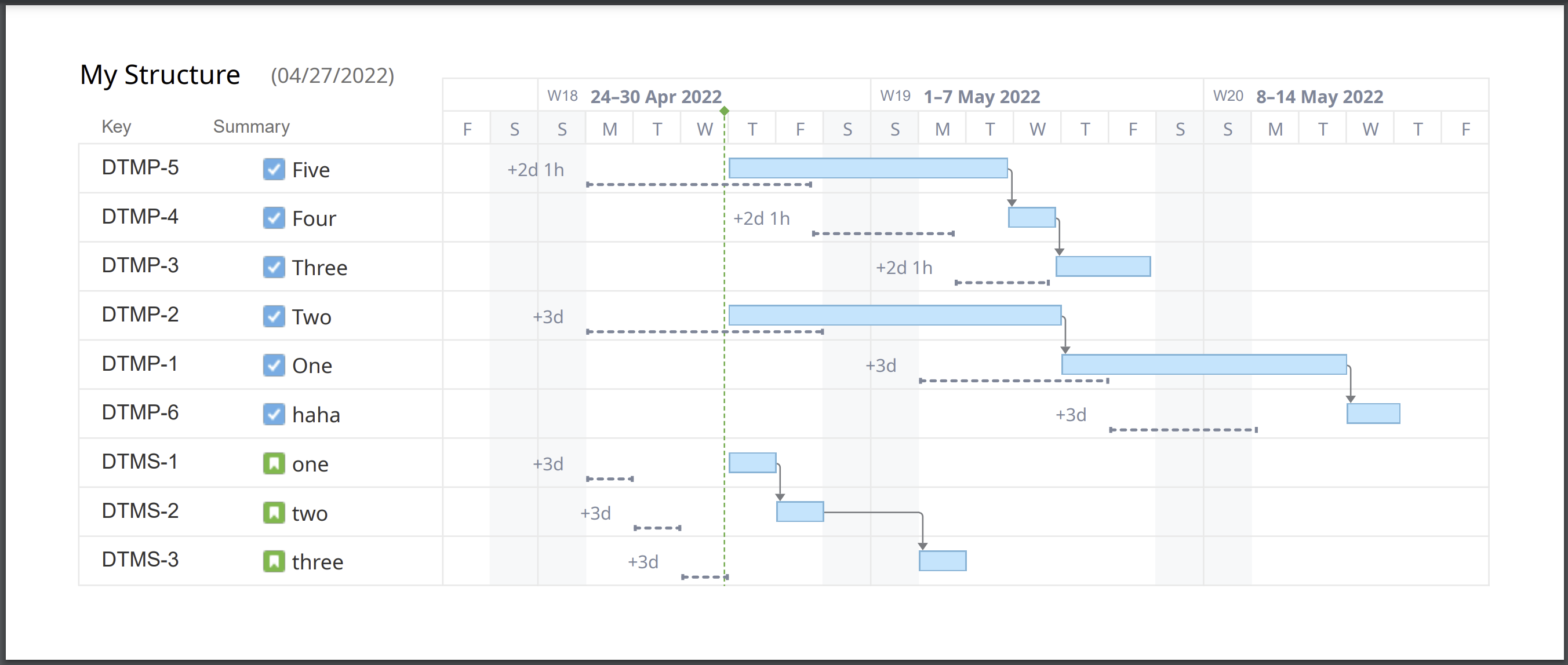The image size is (1568, 665).
Task: Select the Task type icon beside Five
Action: [x=273, y=169]
